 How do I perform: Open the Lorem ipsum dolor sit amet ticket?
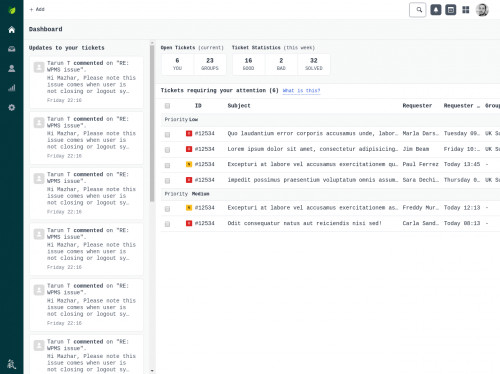(x=312, y=149)
